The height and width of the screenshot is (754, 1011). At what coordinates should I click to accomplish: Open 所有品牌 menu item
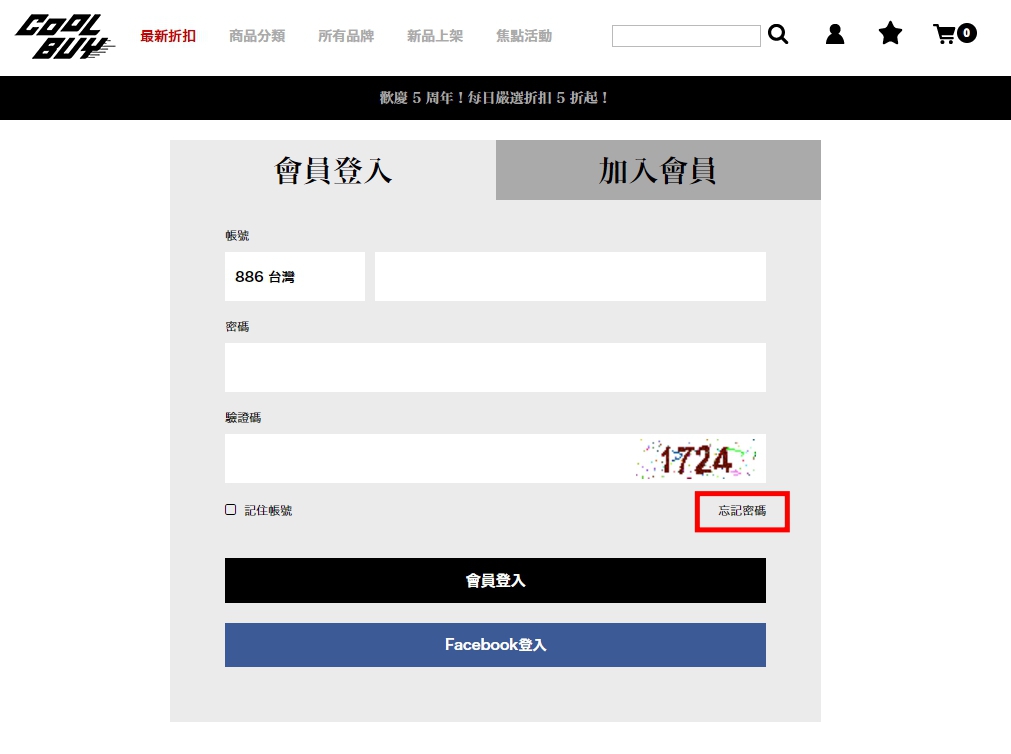346,36
